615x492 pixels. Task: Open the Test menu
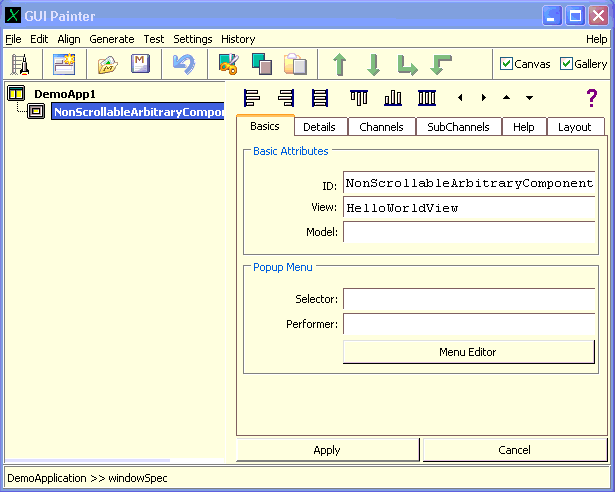click(154, 39)
